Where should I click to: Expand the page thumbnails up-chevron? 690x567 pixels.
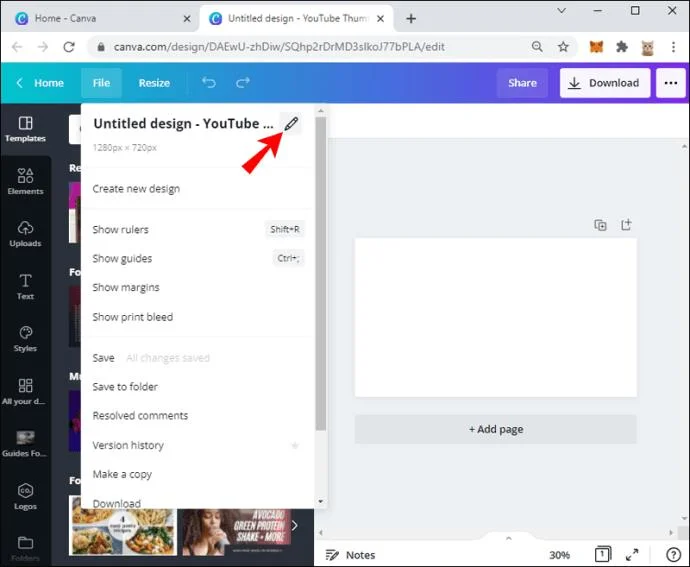point(509,538)
